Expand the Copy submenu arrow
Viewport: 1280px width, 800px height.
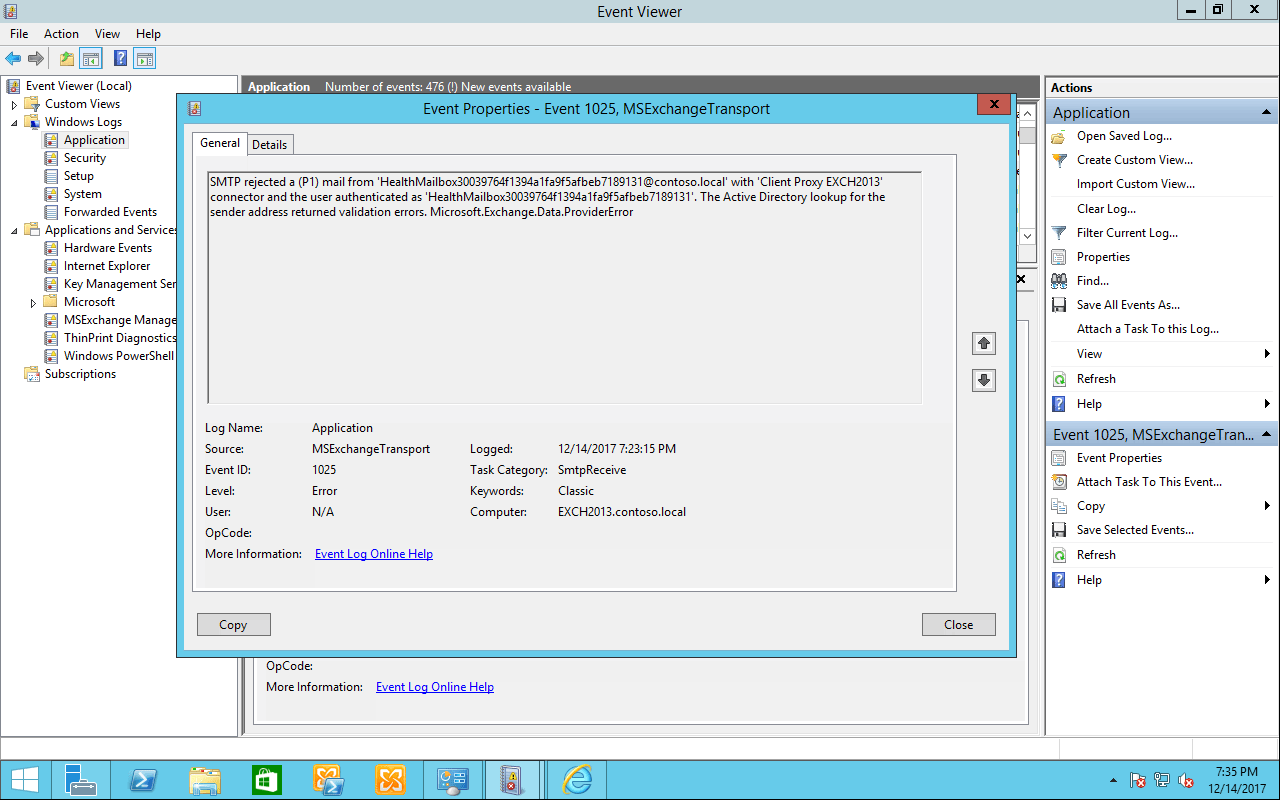(x=1267, y=506)
